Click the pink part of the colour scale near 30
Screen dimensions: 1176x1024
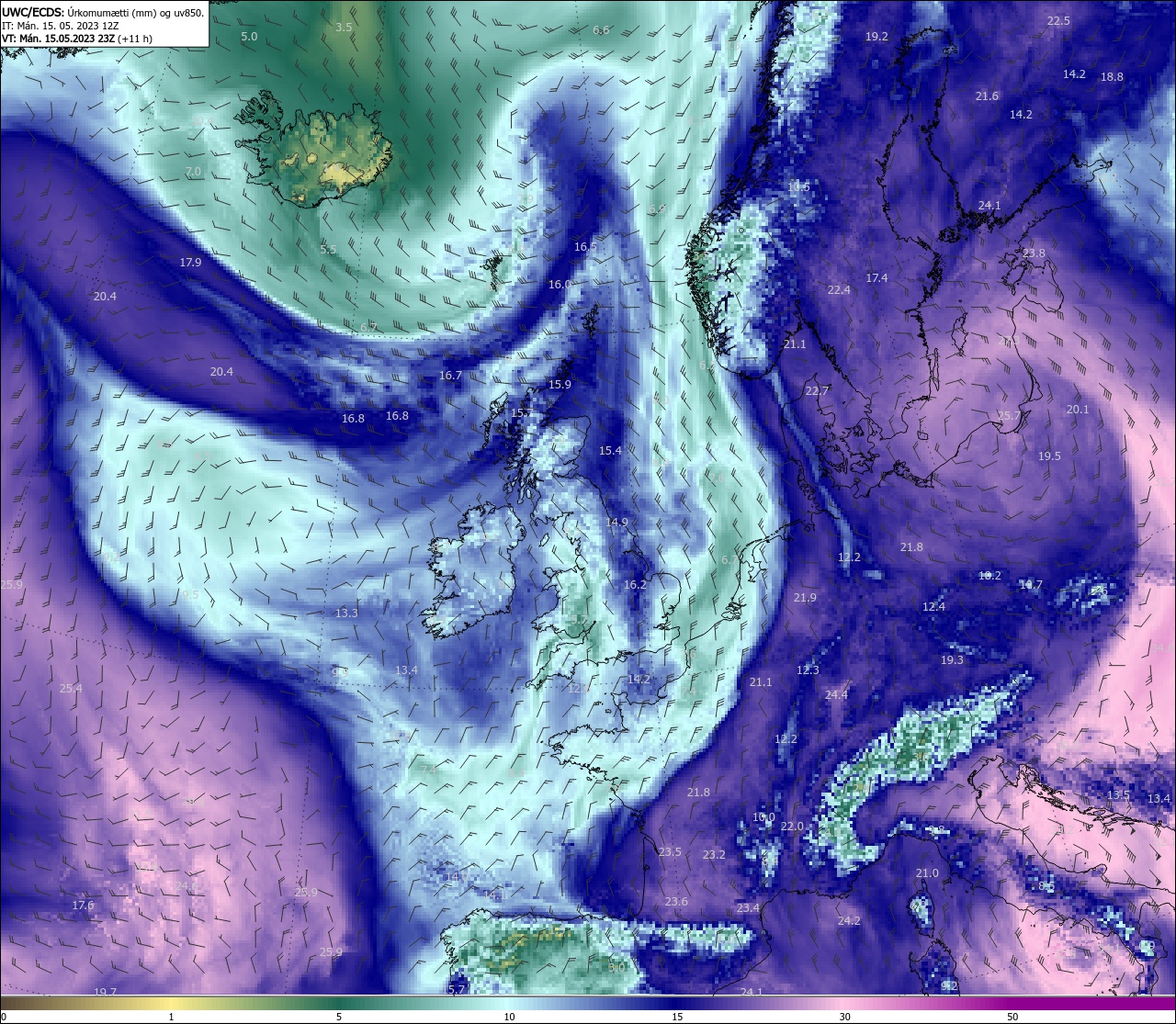[x=844, y=1004]
